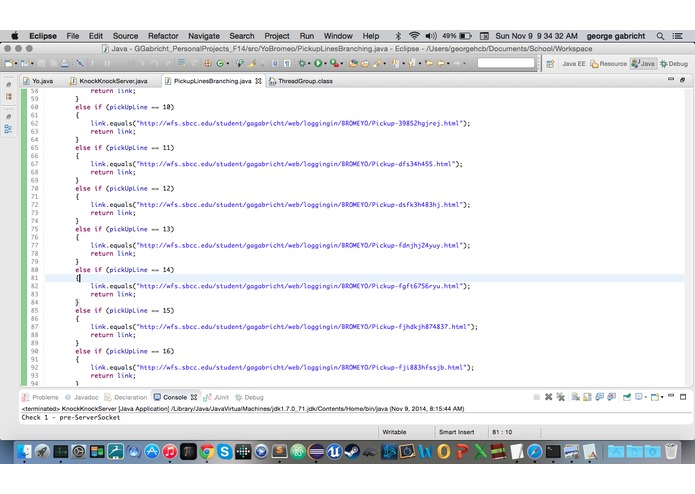Open the Open Console dropdown arrow

click(x=662, y=397)
